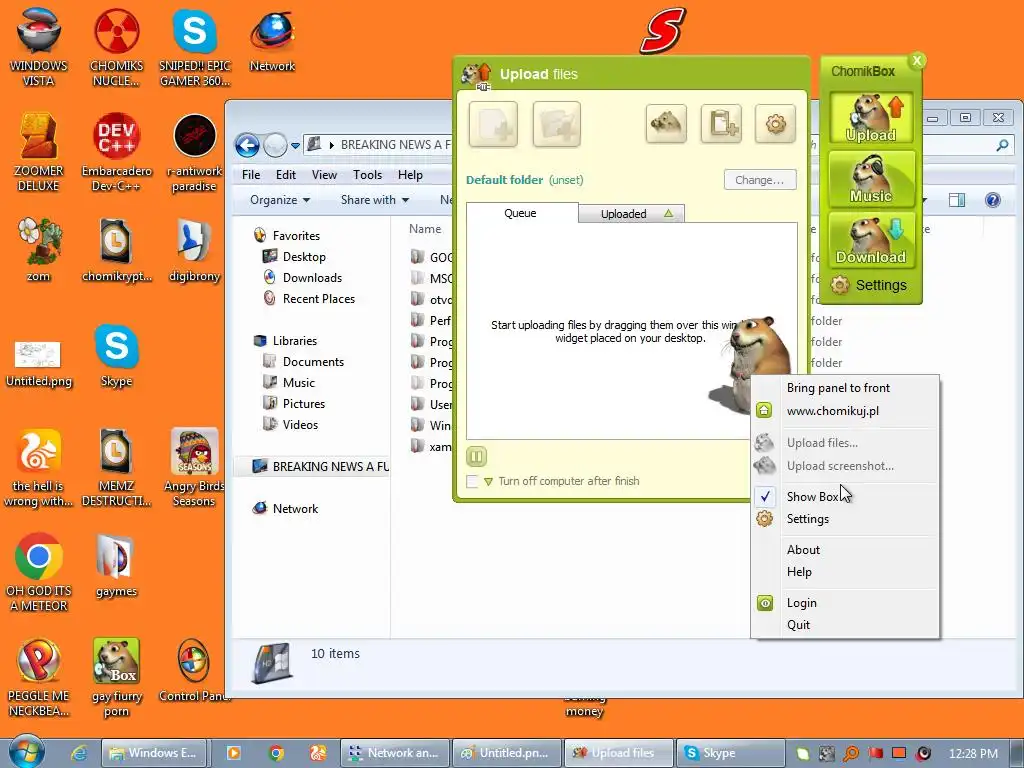Viewport: 1024px width, 768px height.
Task: Click the hamster screenshot icon in Upload toolbar
Action: coord(666,123)
